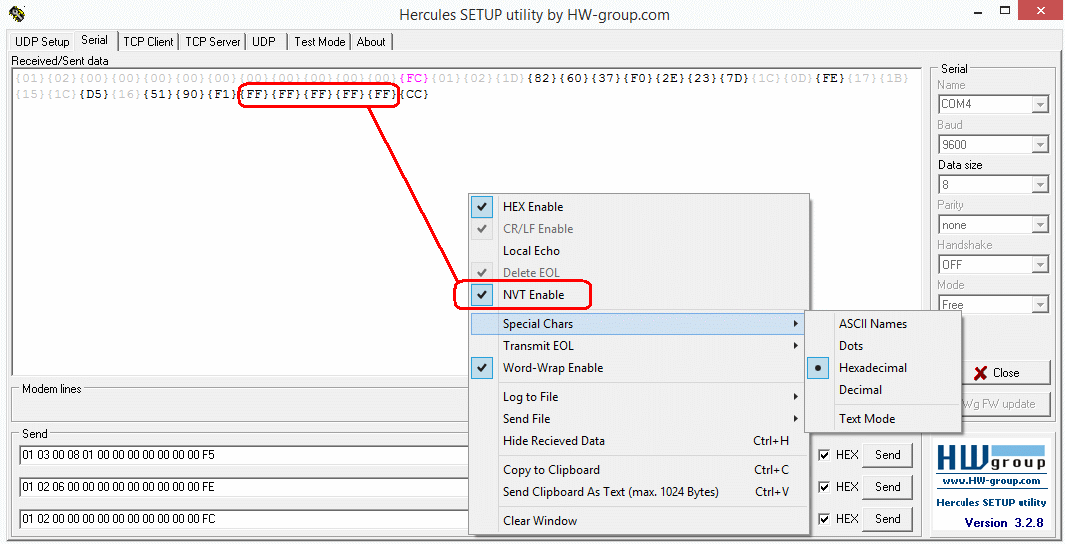Toggle Word-Wrap Enable option
Image resolution: width=1065 pixels, height=544 pixels.
click(552, 368)
